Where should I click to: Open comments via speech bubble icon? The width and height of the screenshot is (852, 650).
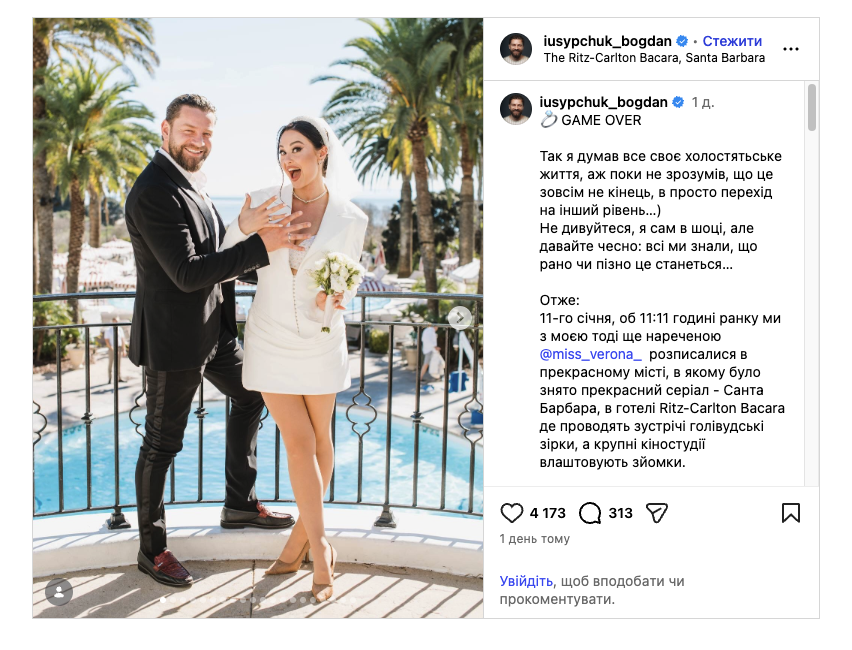click(x=590, y=513)
